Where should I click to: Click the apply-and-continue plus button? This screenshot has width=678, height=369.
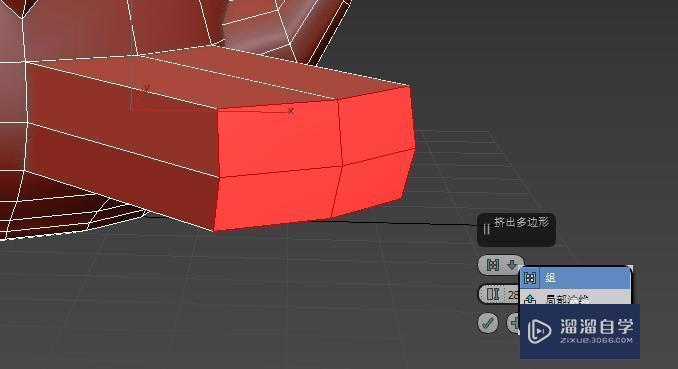514,323
